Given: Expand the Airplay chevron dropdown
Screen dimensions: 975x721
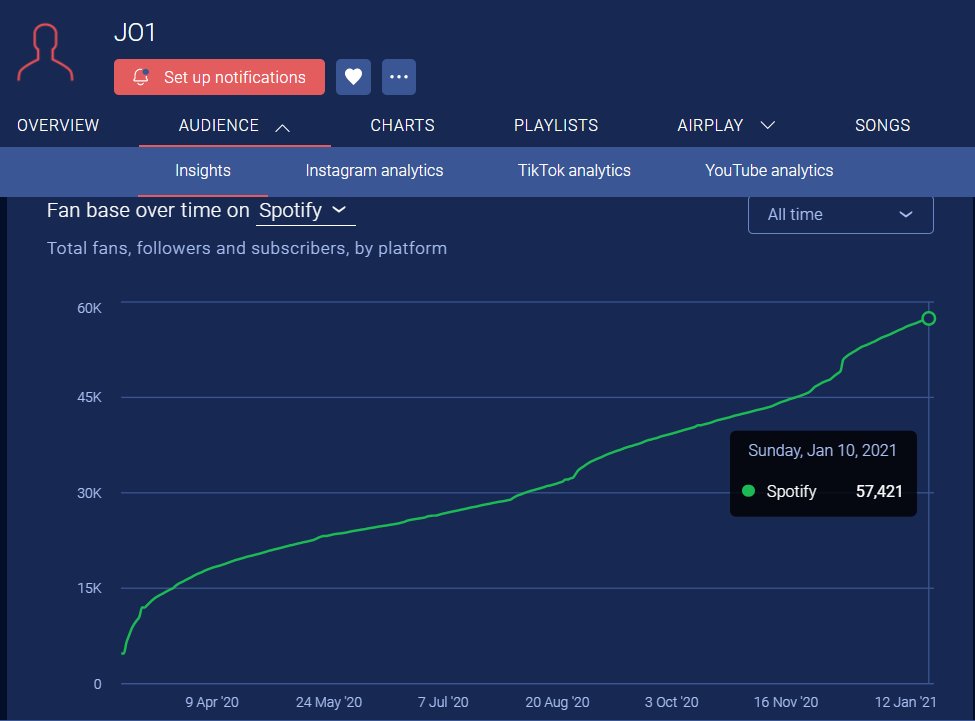Looking at the screenshot, I should click(x=768, y=126).
